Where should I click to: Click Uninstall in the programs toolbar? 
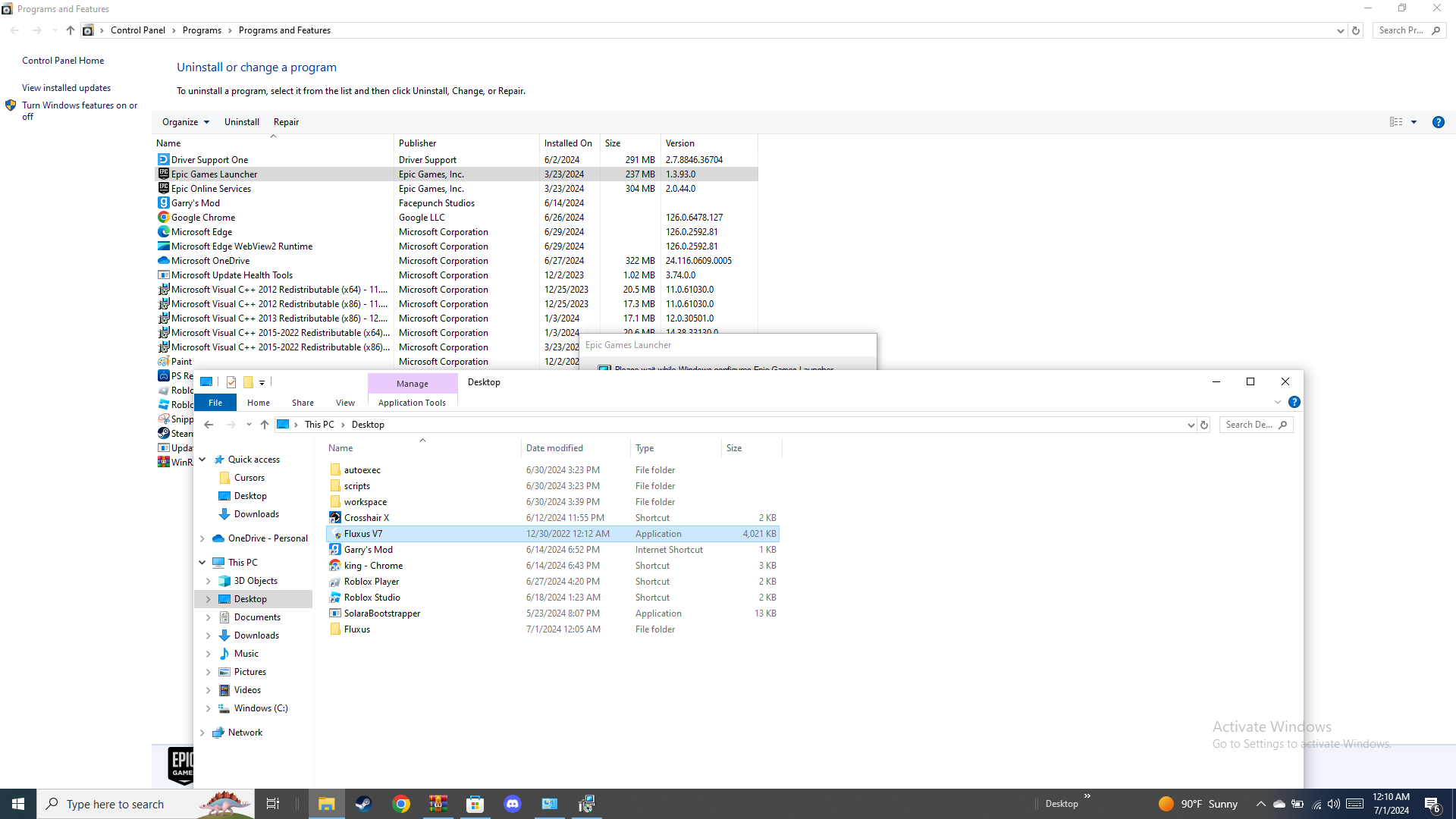tap(242, 122)
